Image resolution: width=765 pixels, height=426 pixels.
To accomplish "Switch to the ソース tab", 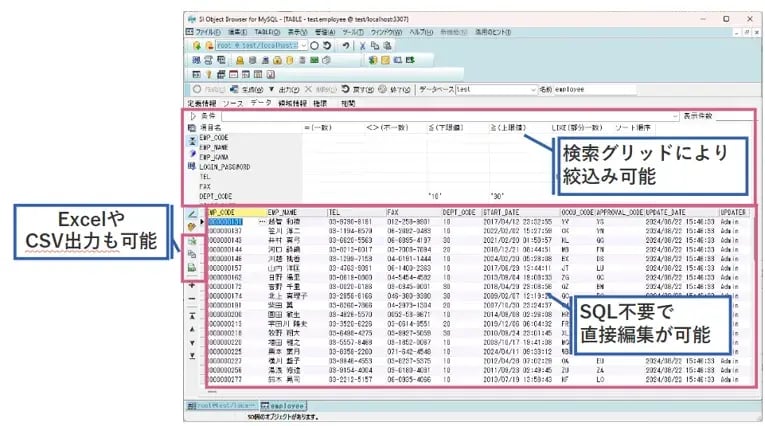I will 232,102.
